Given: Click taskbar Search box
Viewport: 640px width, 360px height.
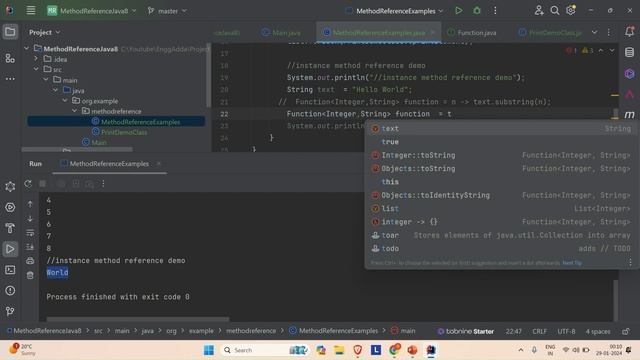Looking at the screenshot, I should 264,350.
